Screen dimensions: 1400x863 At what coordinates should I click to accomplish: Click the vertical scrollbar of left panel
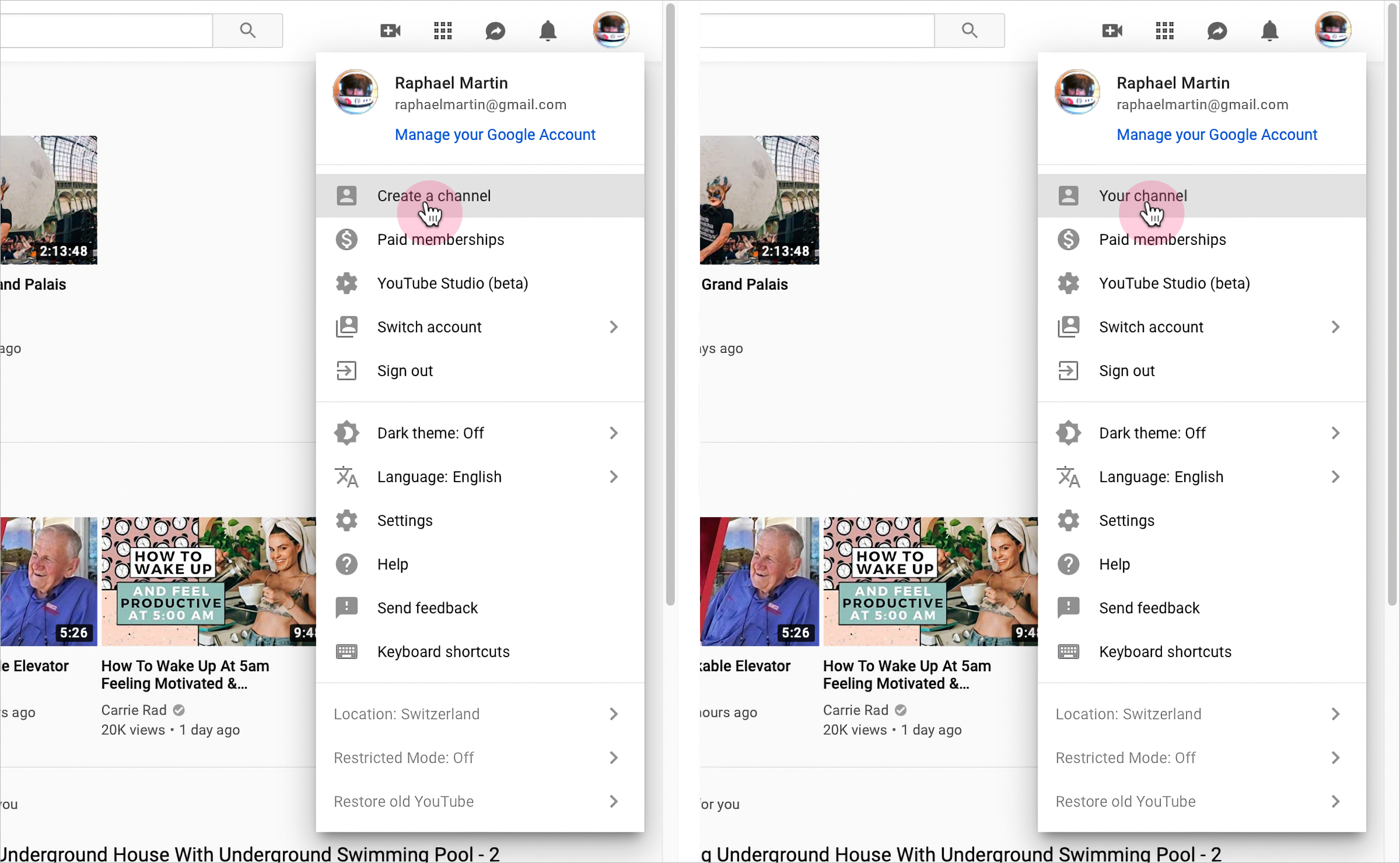(670, 303)
